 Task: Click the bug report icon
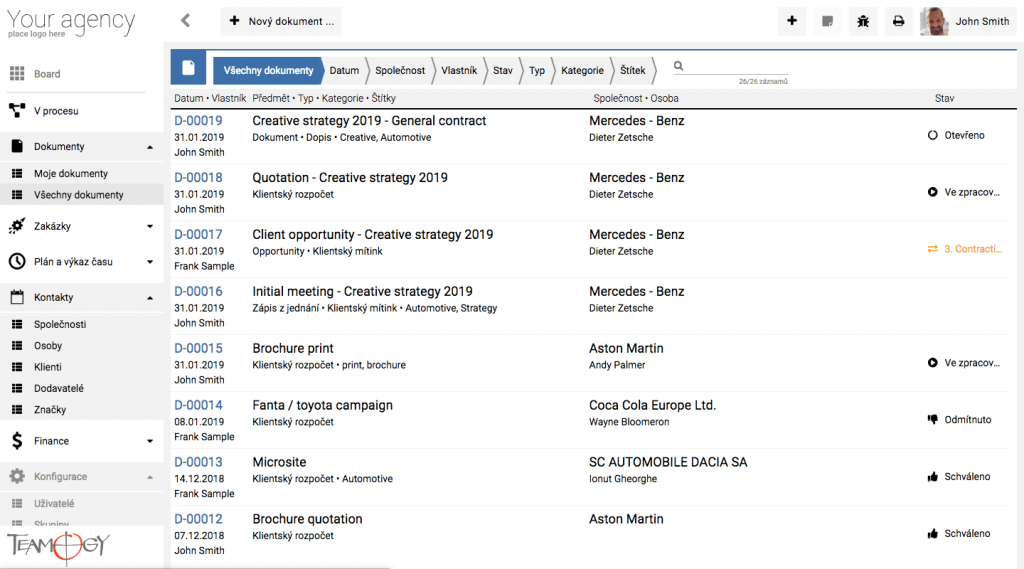tap(863, 21)
